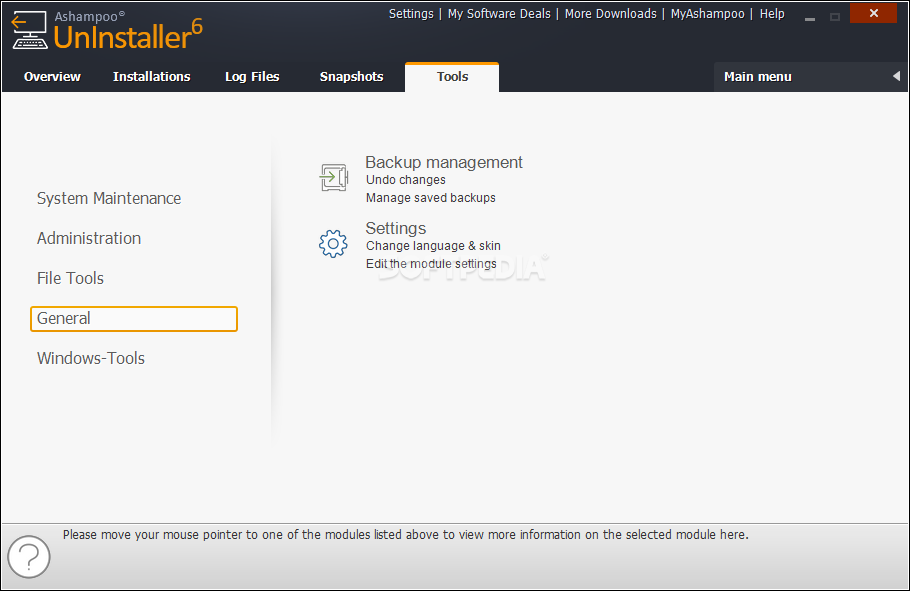Screen dimensions: 910x591
Task: Open Settings in the top menu
Action: (x=411, y=14)
